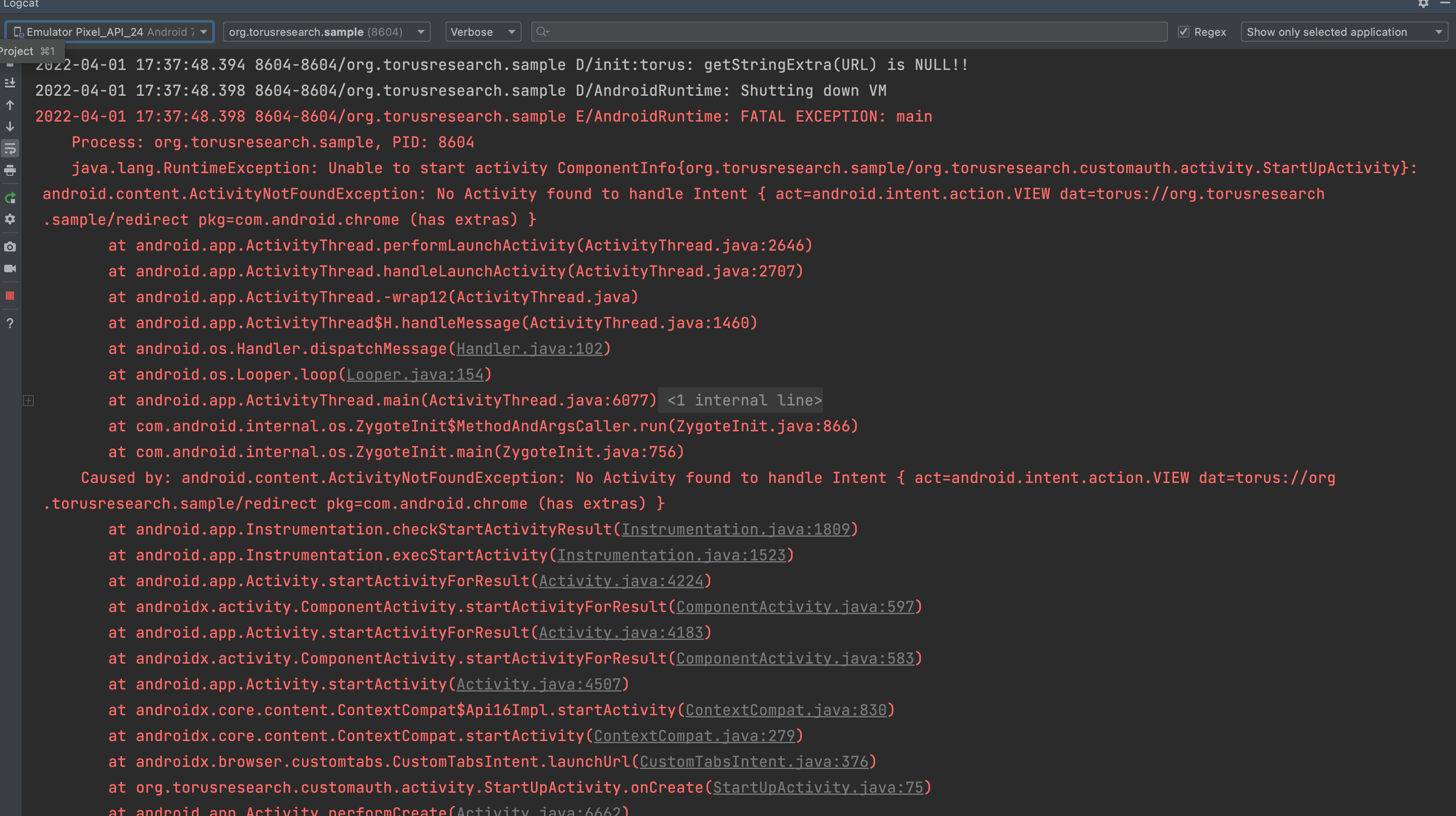
Task: Open Activity.java:4183 link
Action: pos(621,632)
